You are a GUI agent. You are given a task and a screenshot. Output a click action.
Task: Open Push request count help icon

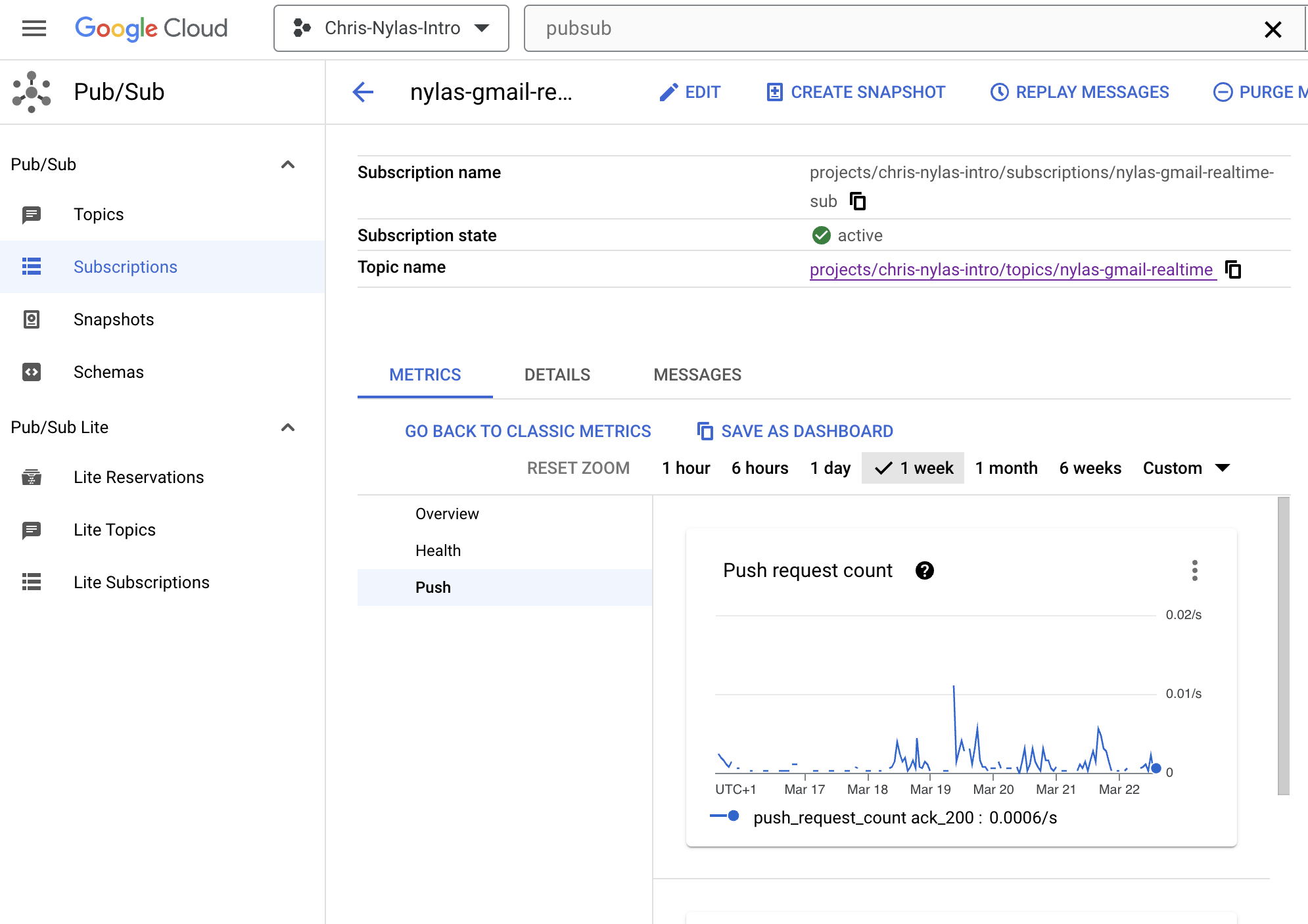[x=924, y=570]
